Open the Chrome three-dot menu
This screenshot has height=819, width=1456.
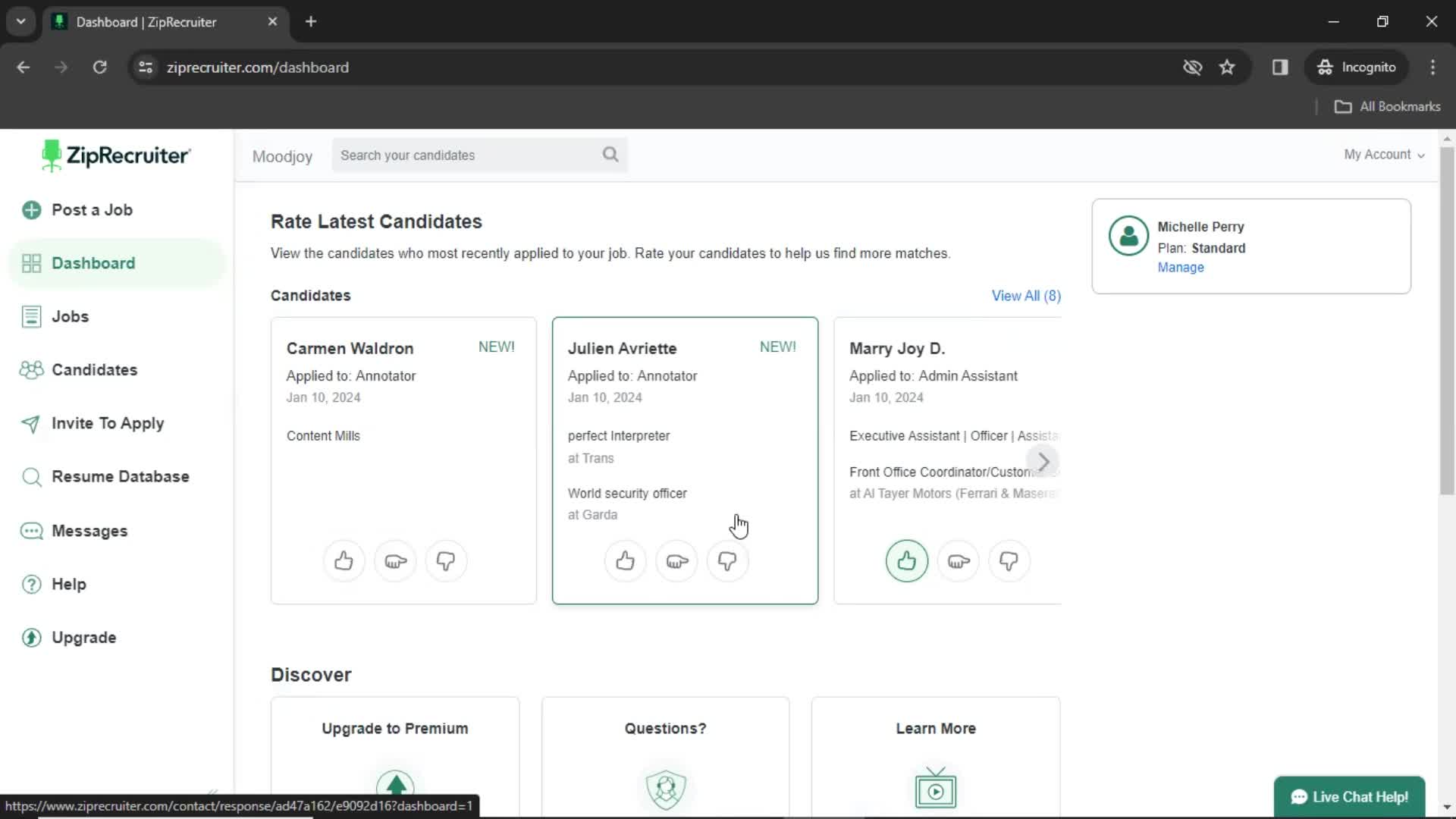1432,67
